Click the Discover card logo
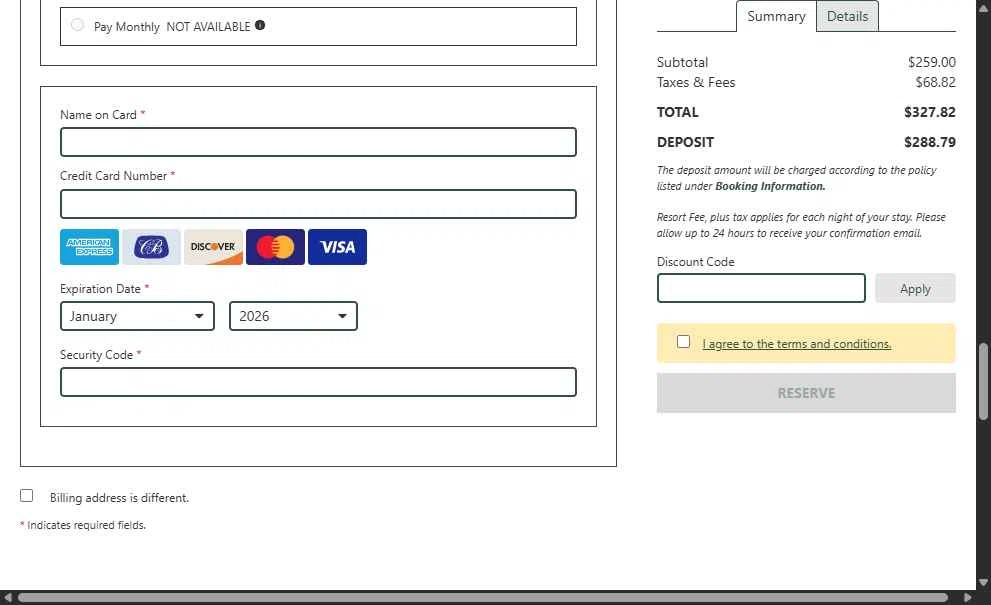The height and width of the screenshot is (605, 991). (213, 247)
